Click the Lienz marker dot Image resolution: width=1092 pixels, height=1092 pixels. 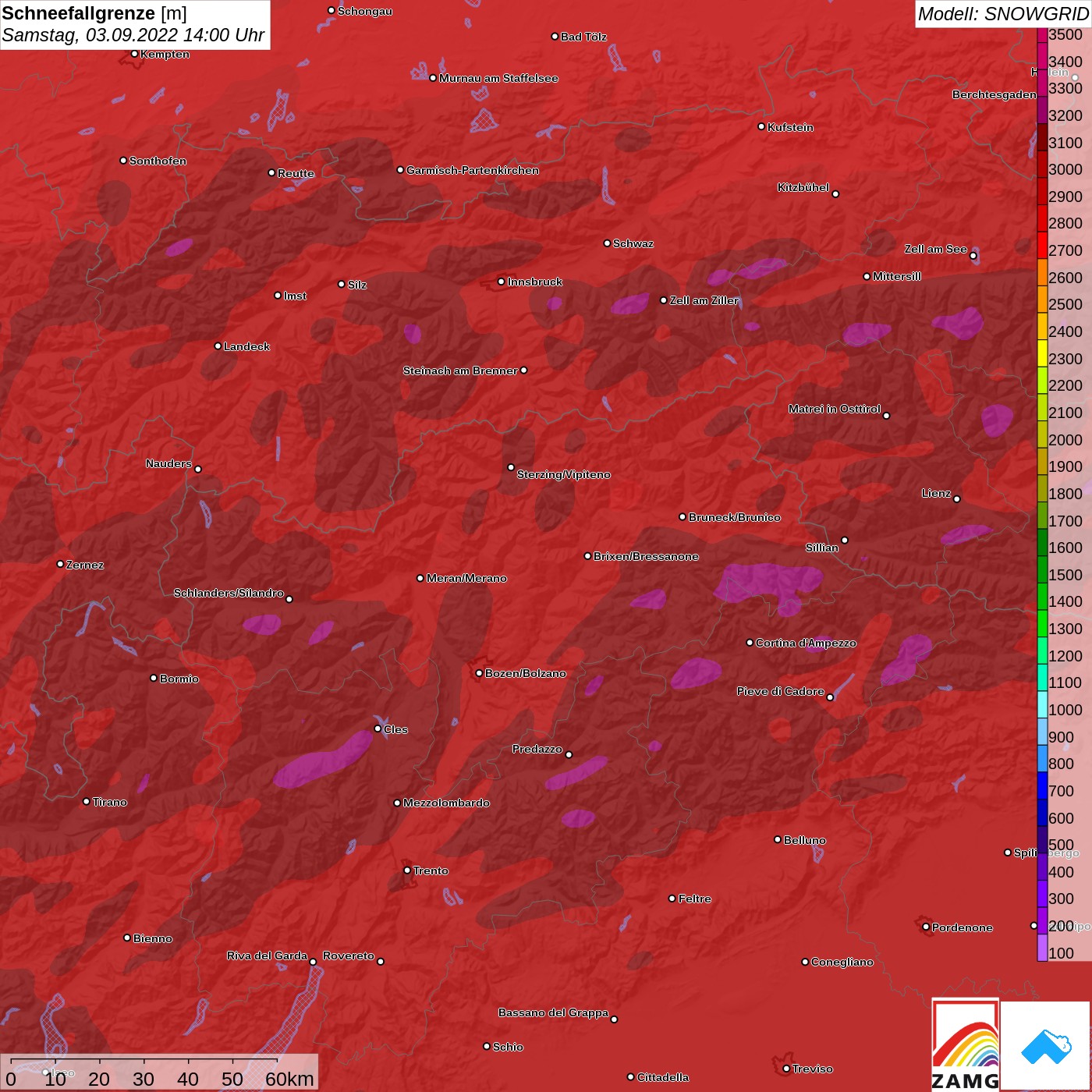tap(957, 499)
